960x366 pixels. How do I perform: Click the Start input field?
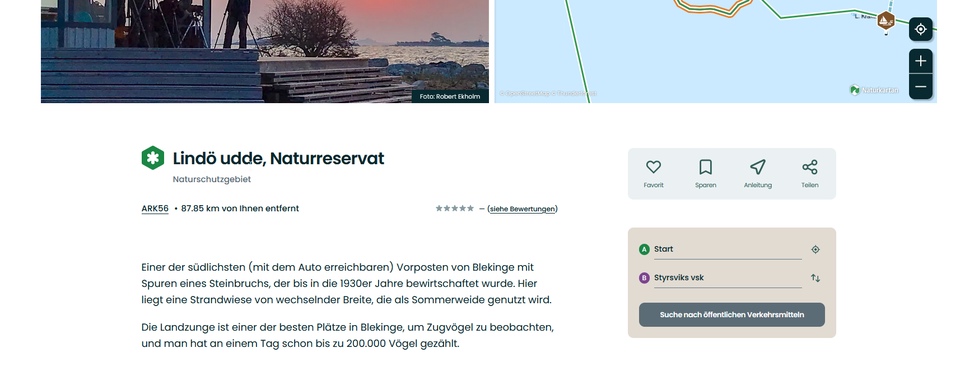(727, 250)
